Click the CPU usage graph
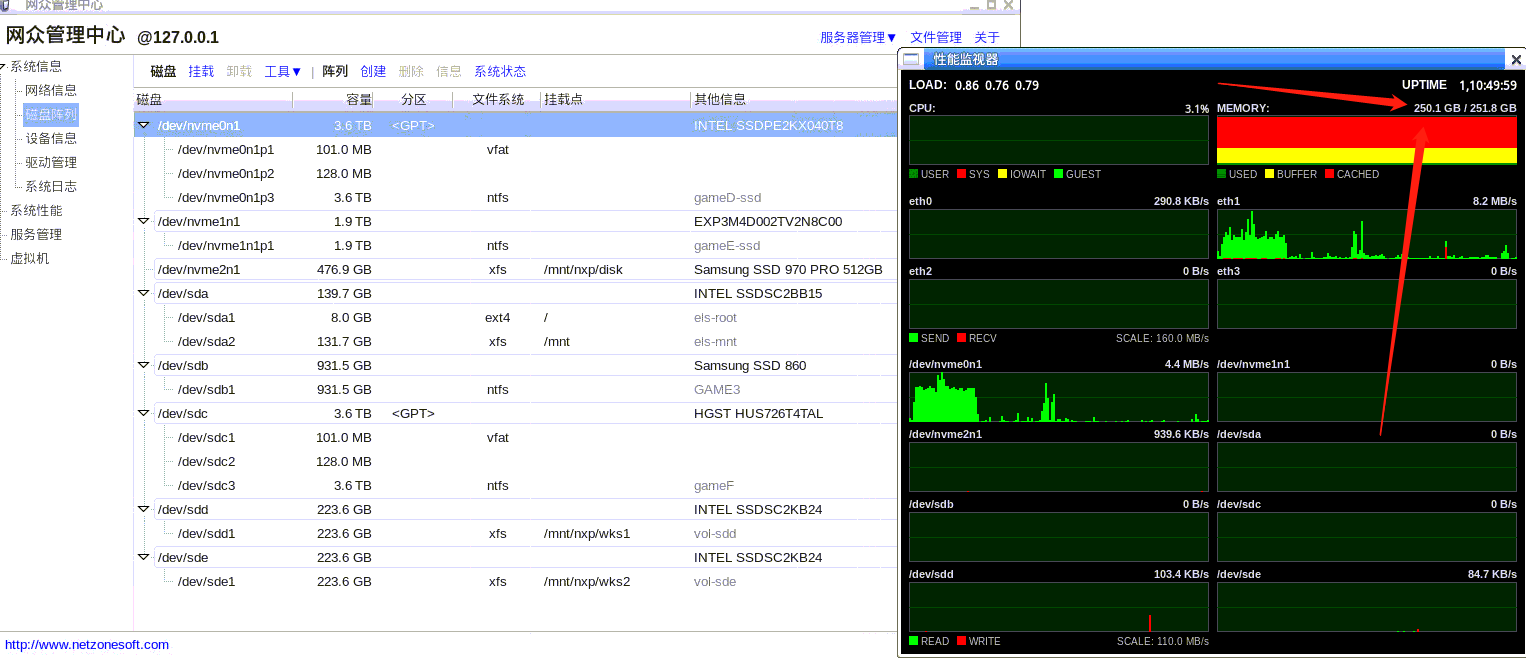 pyautogui.click(x=1059, y=140)
